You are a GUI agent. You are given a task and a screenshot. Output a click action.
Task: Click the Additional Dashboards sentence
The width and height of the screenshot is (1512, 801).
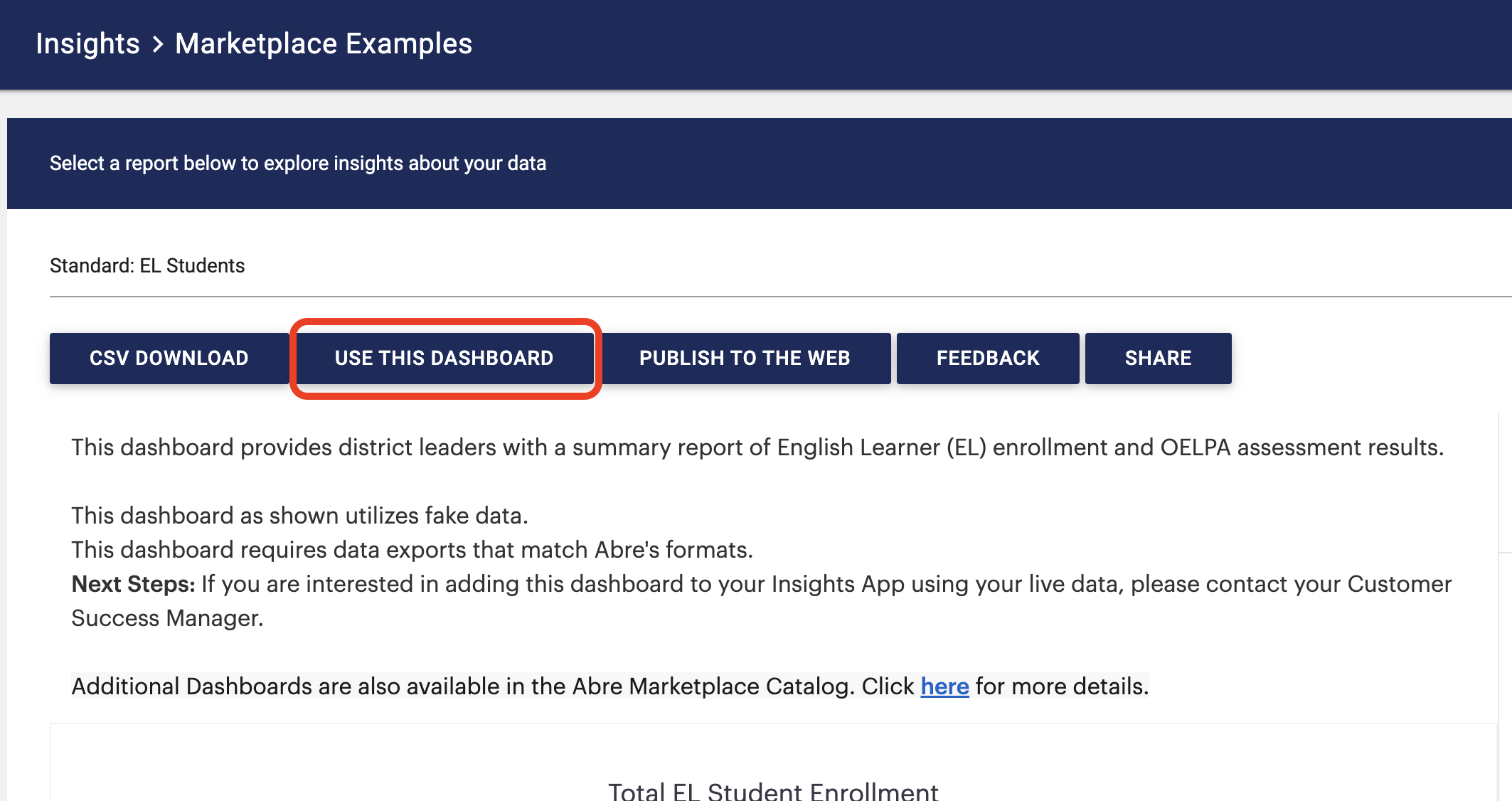pos(609,686)
